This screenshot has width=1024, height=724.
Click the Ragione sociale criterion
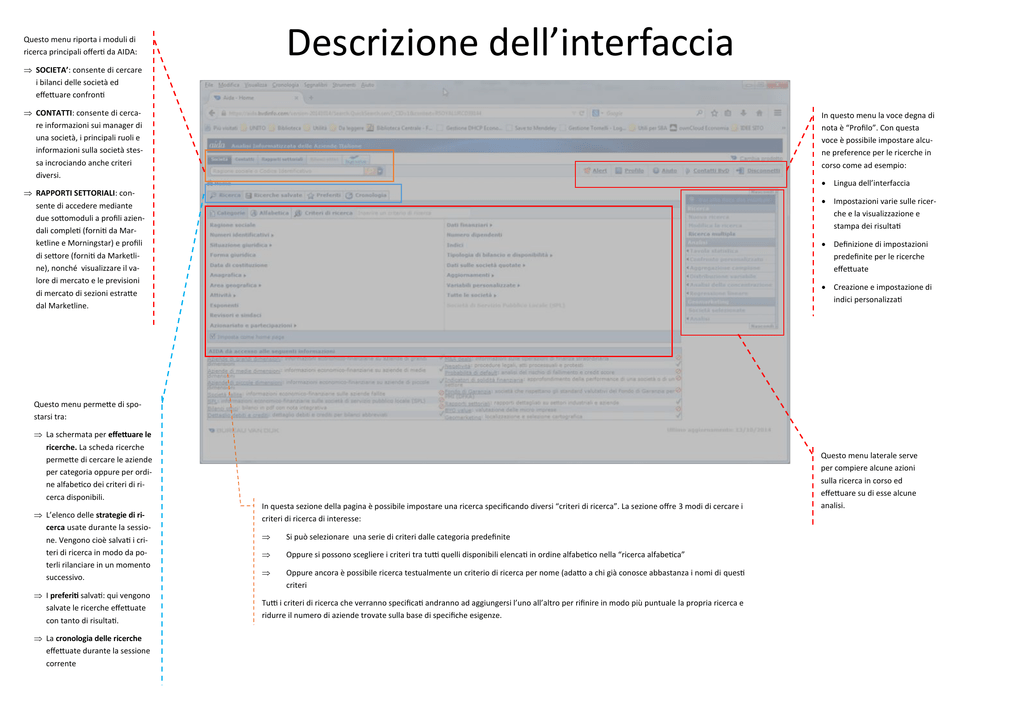[232, 225]
